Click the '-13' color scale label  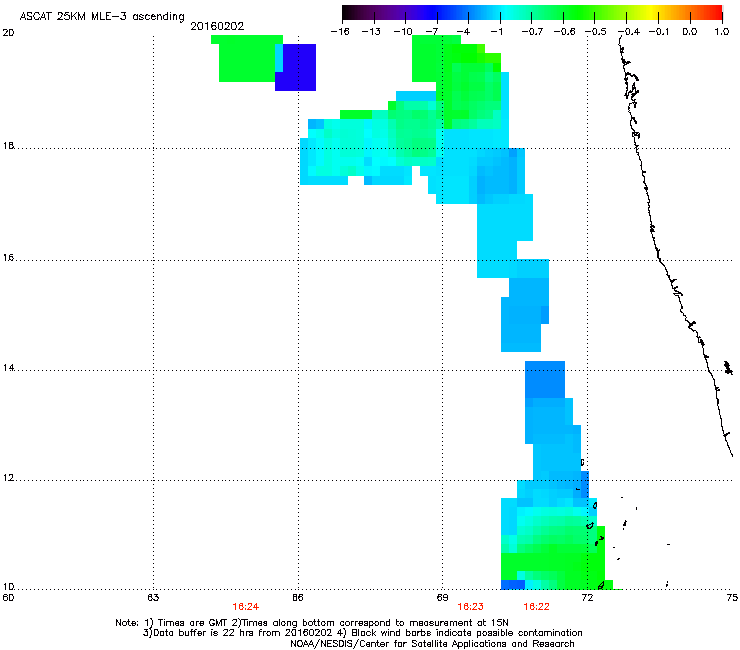point(371,32)
